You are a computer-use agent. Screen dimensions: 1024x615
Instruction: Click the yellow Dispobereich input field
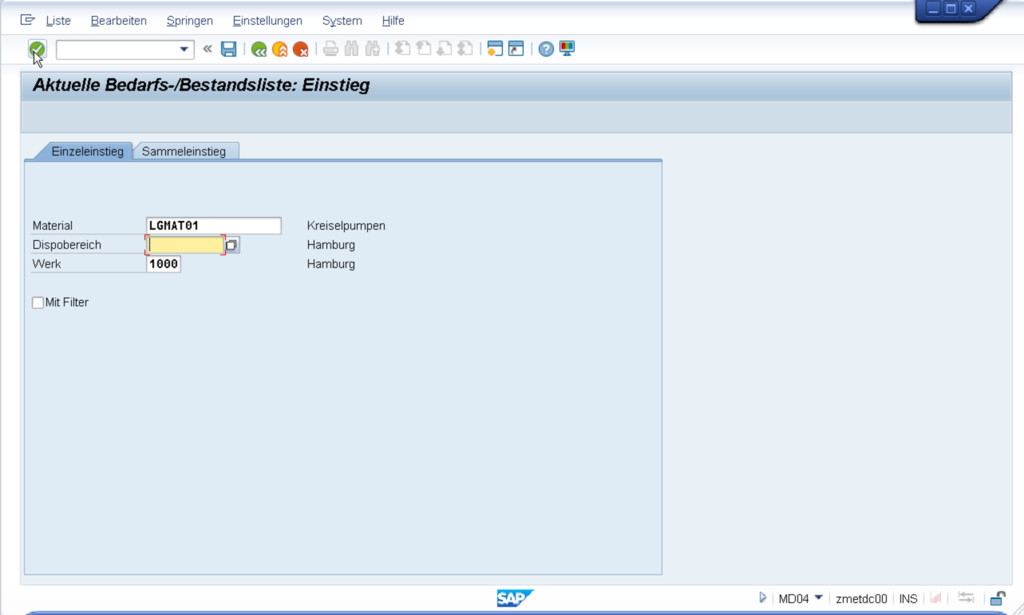185,245
